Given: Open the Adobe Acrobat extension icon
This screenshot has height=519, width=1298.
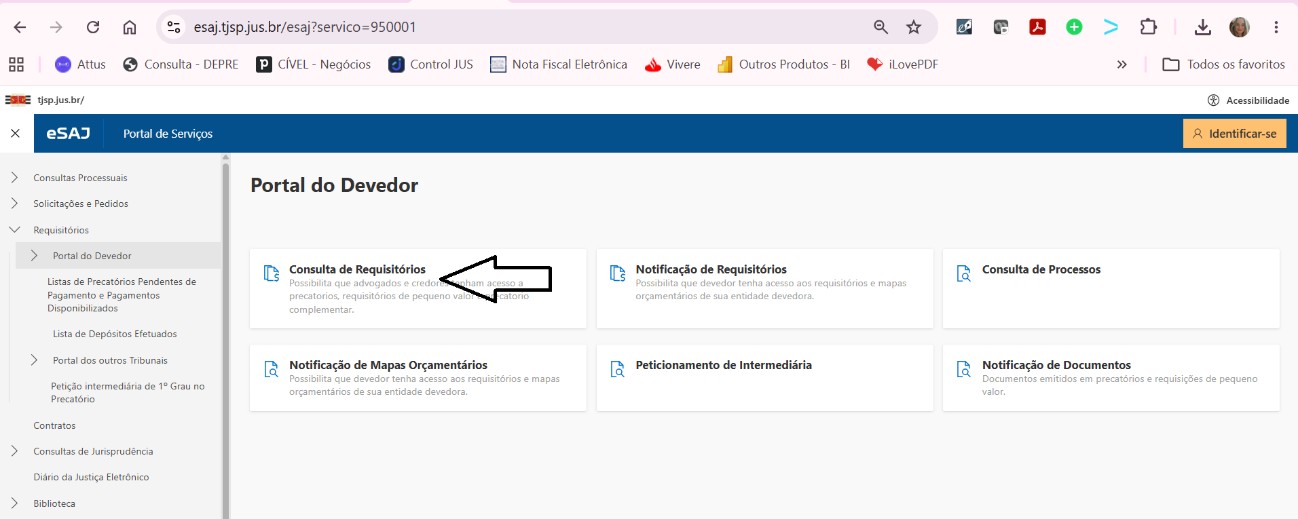Looking at the screenshot, I should 1038,27.
